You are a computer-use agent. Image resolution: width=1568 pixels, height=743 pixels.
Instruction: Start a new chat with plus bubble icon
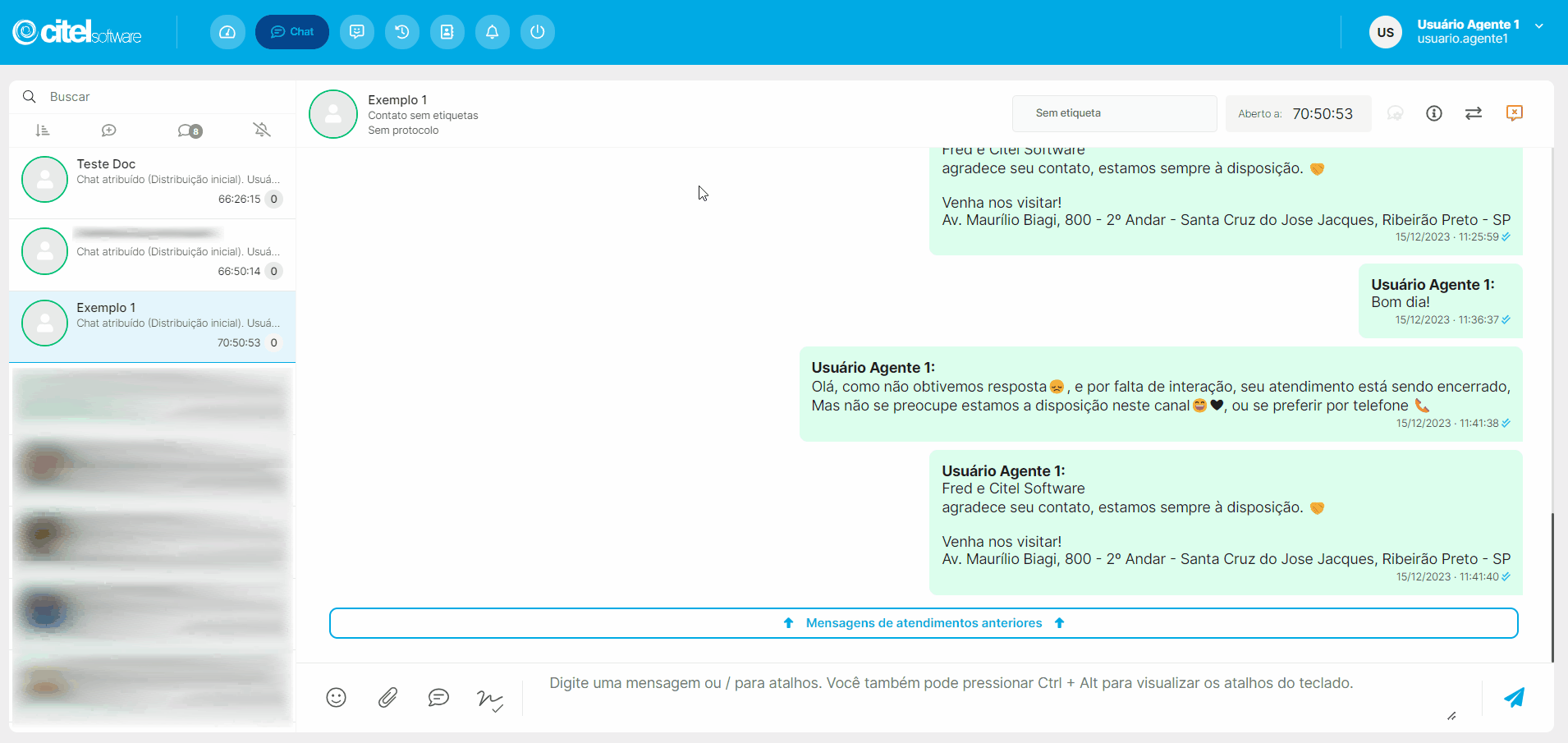pos(108,131)
